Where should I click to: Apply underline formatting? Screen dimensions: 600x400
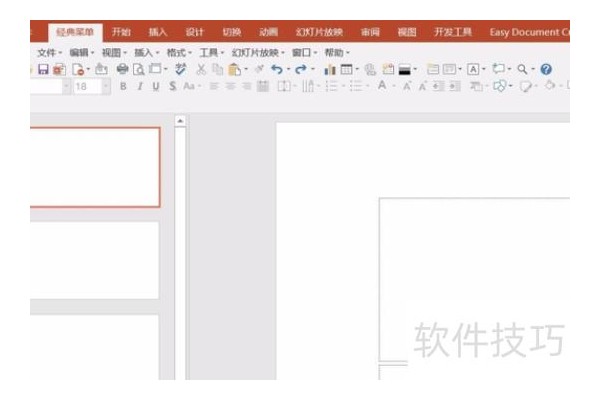coord(156,86)
